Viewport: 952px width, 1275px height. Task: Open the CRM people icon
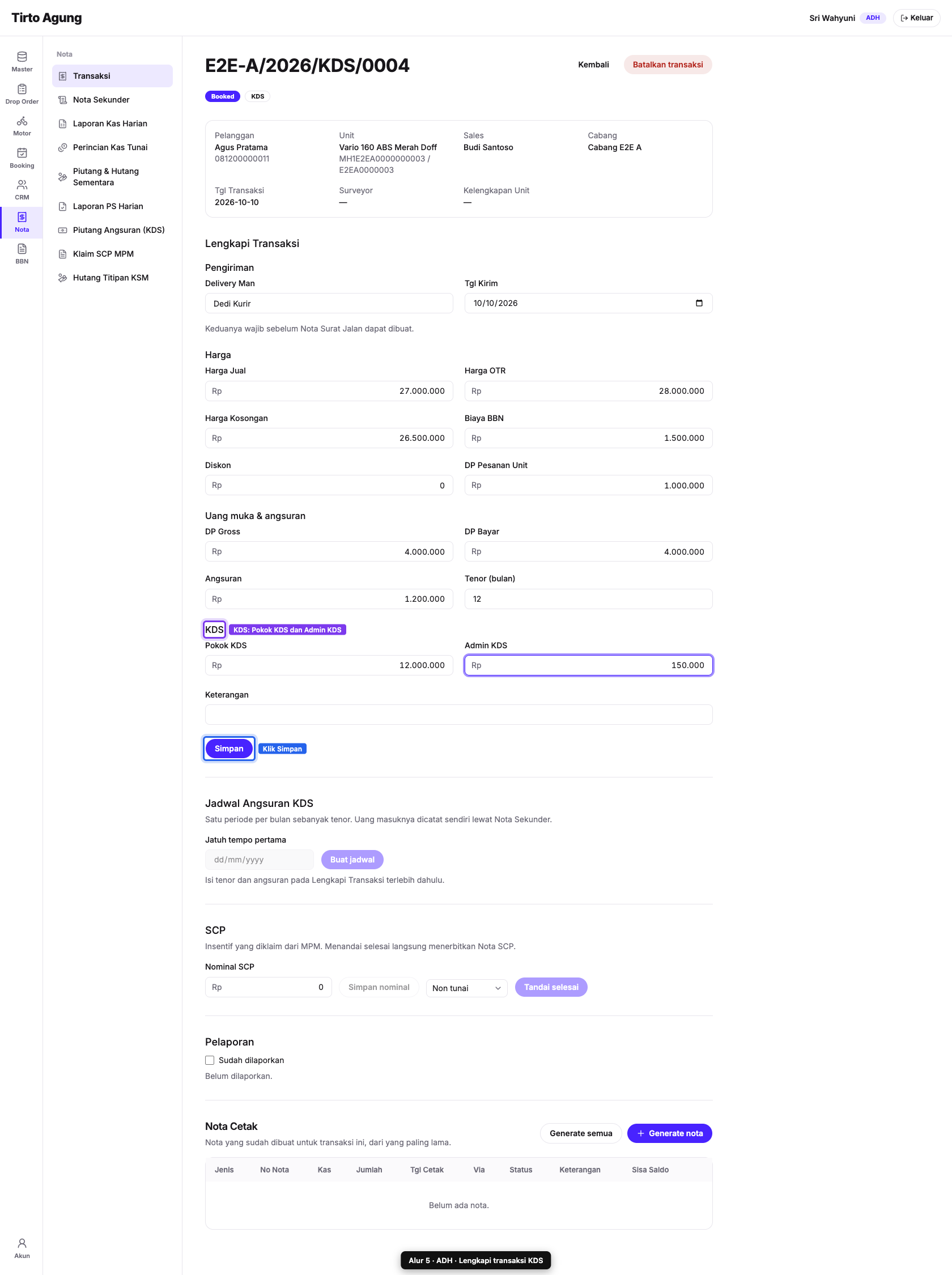[22, 185]
